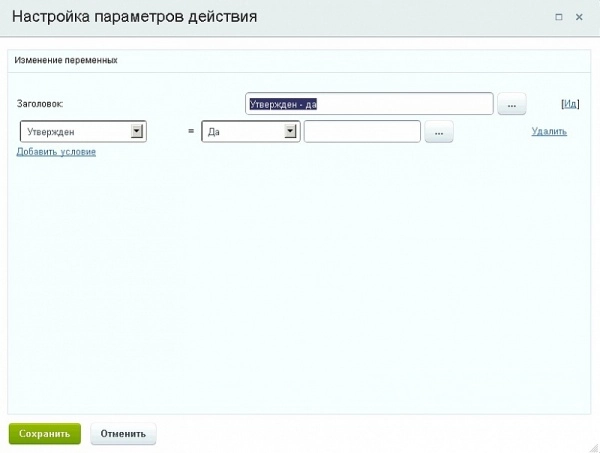Image resolution: width=600 pixels, height=453 pixels.
Task: Open value picker beside empty value field
Action: 439,132
